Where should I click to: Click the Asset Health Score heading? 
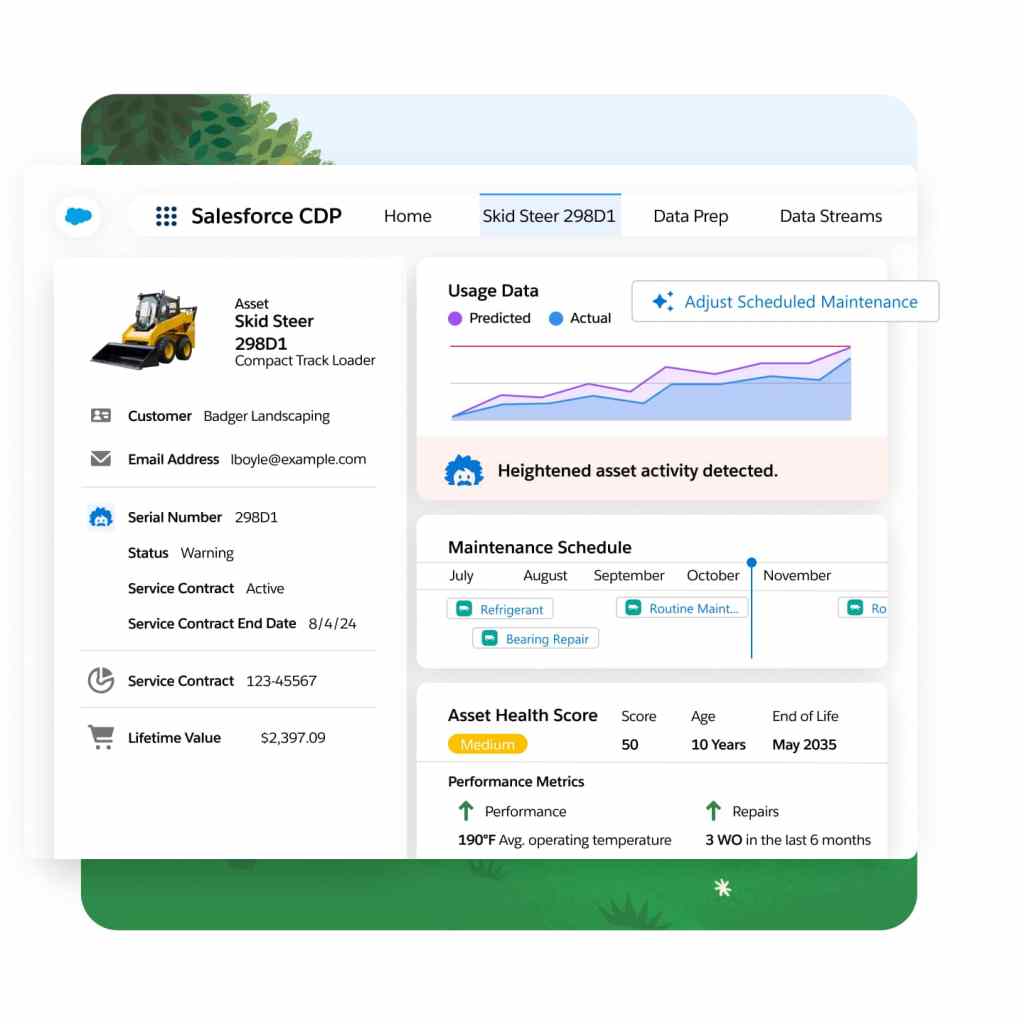point(522,715)
